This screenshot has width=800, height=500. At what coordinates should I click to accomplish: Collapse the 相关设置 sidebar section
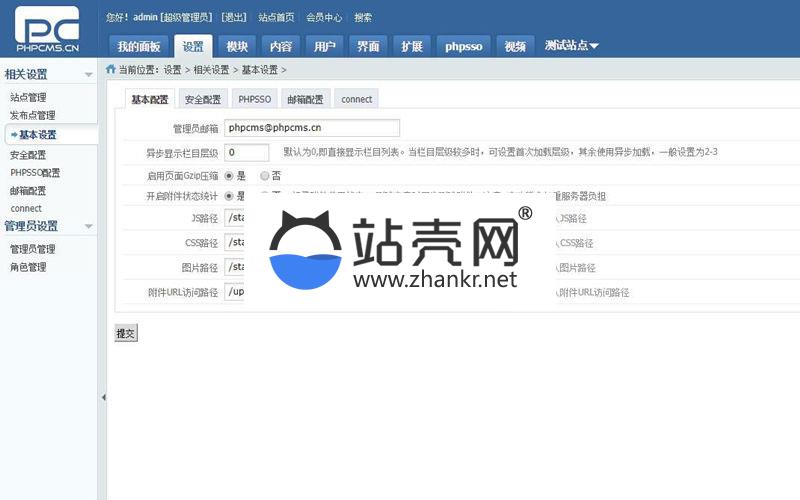pos(88,75)
